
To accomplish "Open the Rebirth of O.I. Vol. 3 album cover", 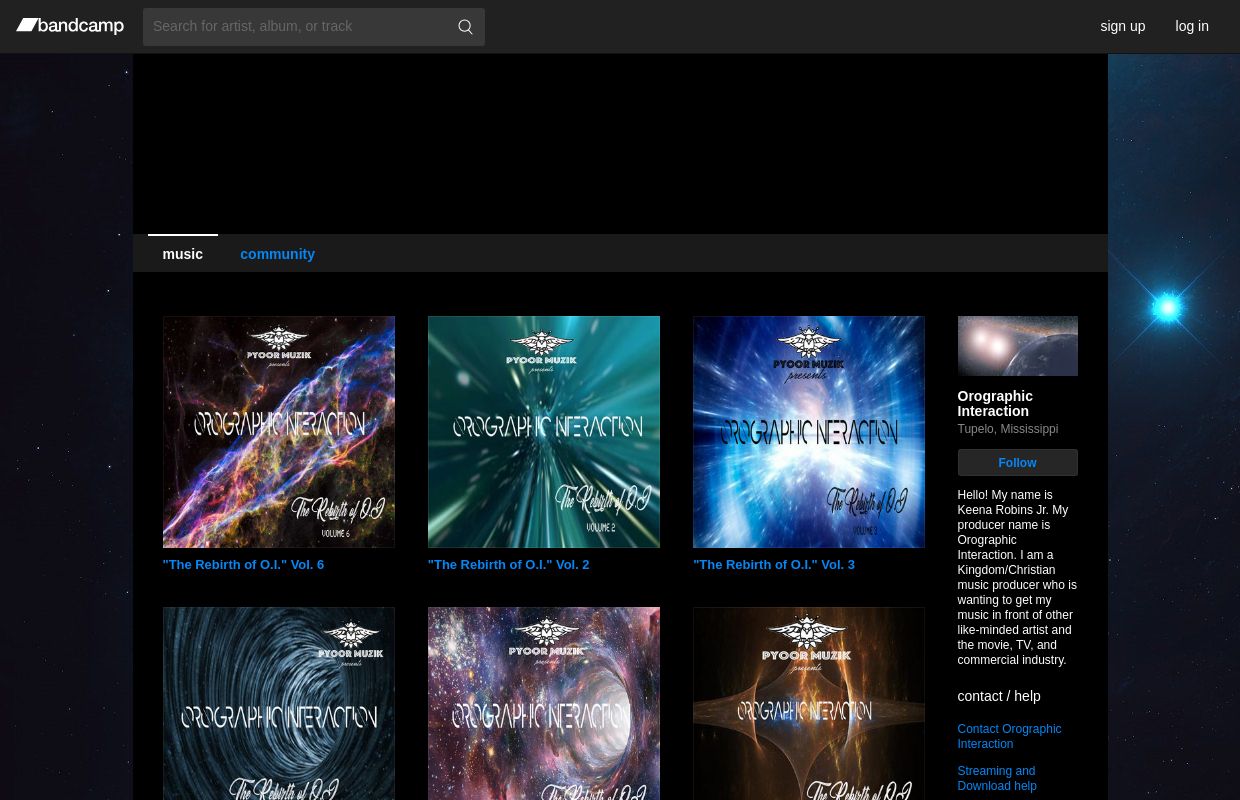I will [808, 432].
